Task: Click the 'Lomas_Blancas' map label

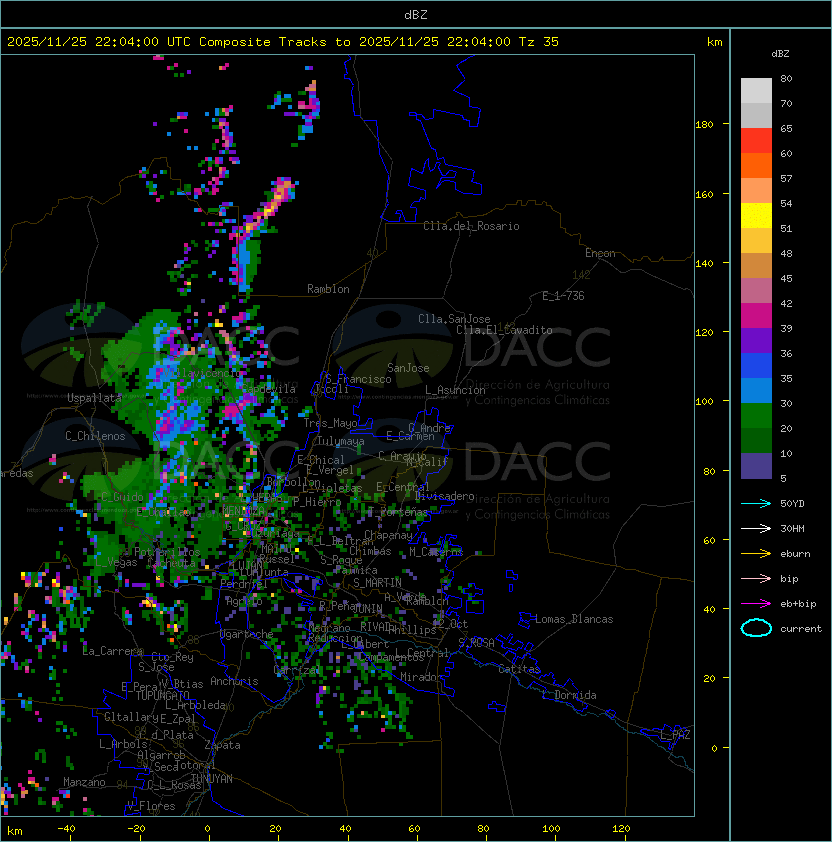Action: coord(574,619)
